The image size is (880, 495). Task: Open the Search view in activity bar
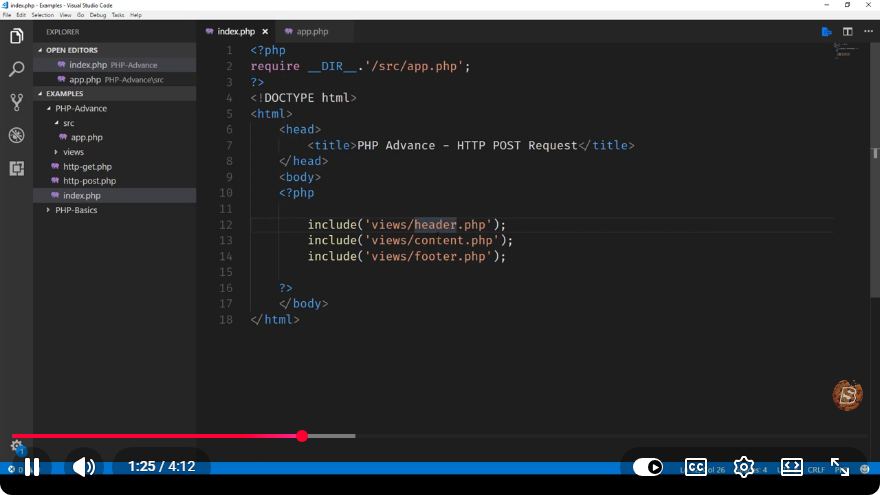coord(16,69)
